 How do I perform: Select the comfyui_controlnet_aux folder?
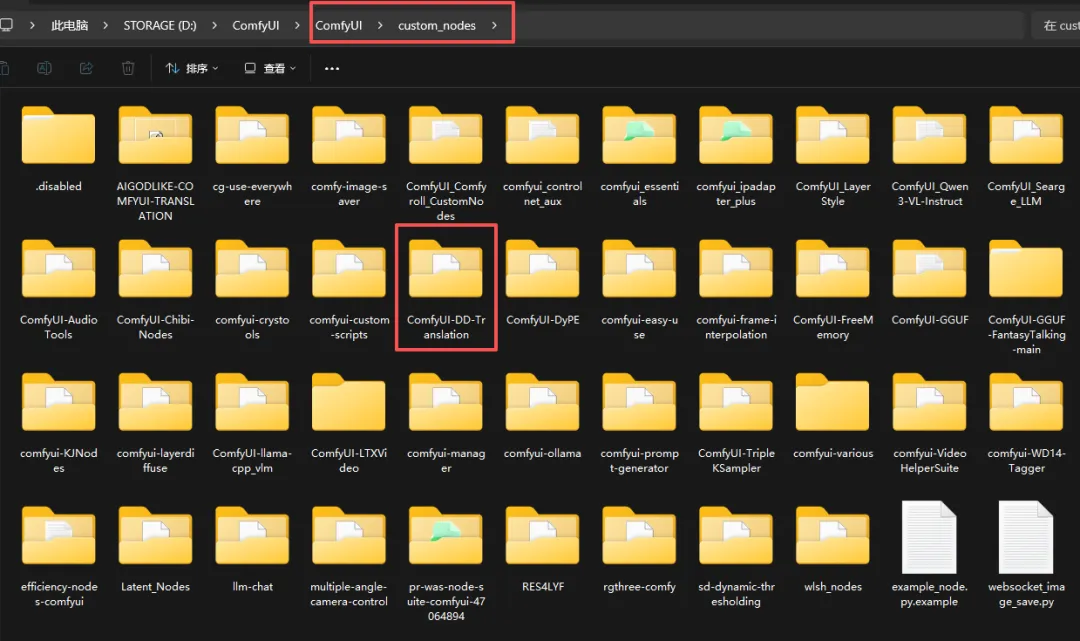(x=543, y=136)
